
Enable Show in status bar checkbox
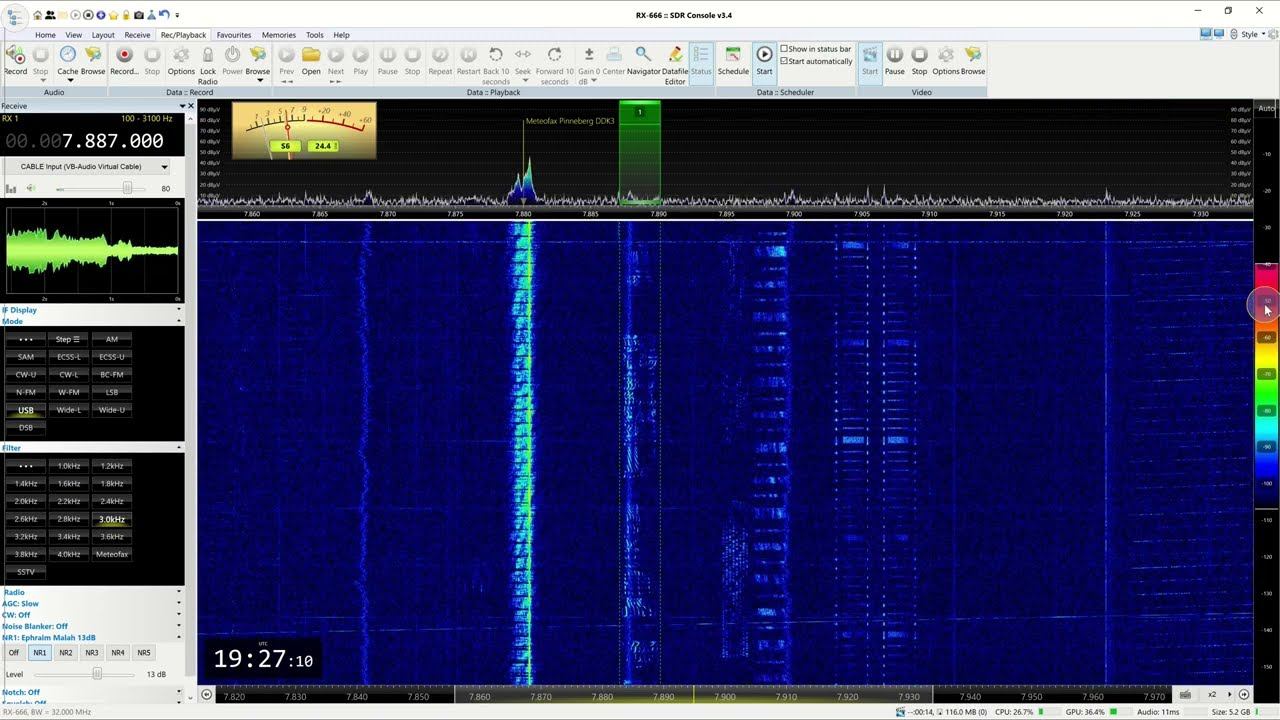785,49
